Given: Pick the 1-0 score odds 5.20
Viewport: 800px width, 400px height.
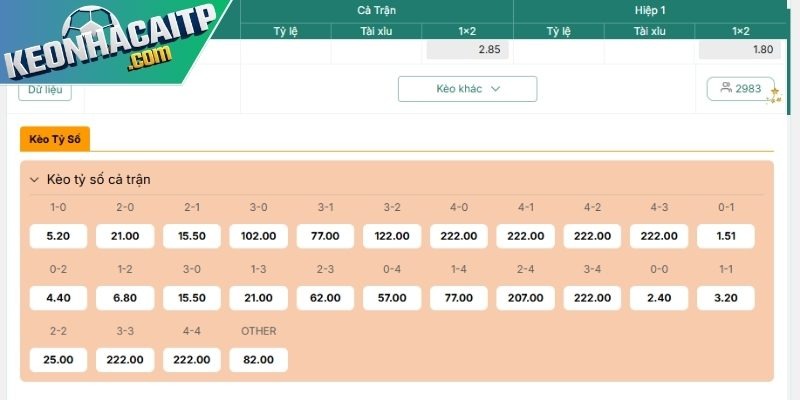Looking at the screenshot, I should [x=58, y=236].
